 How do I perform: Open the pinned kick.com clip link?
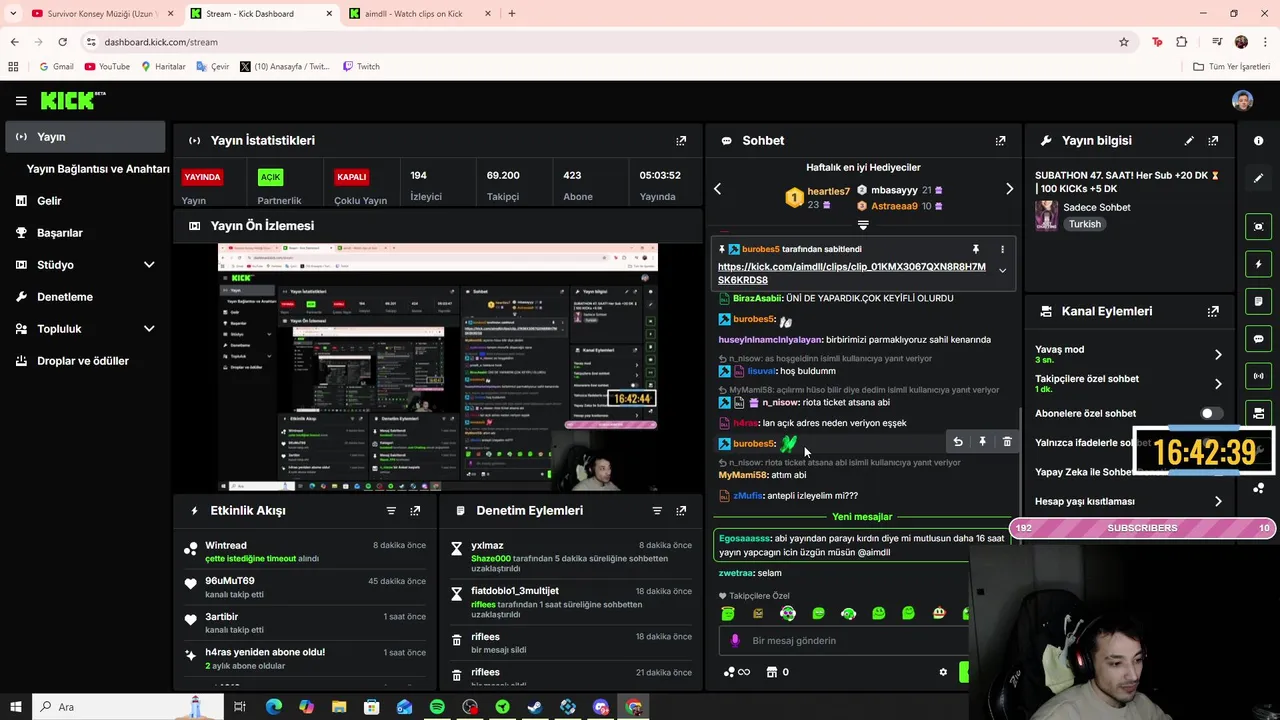[x=851, y=274]
